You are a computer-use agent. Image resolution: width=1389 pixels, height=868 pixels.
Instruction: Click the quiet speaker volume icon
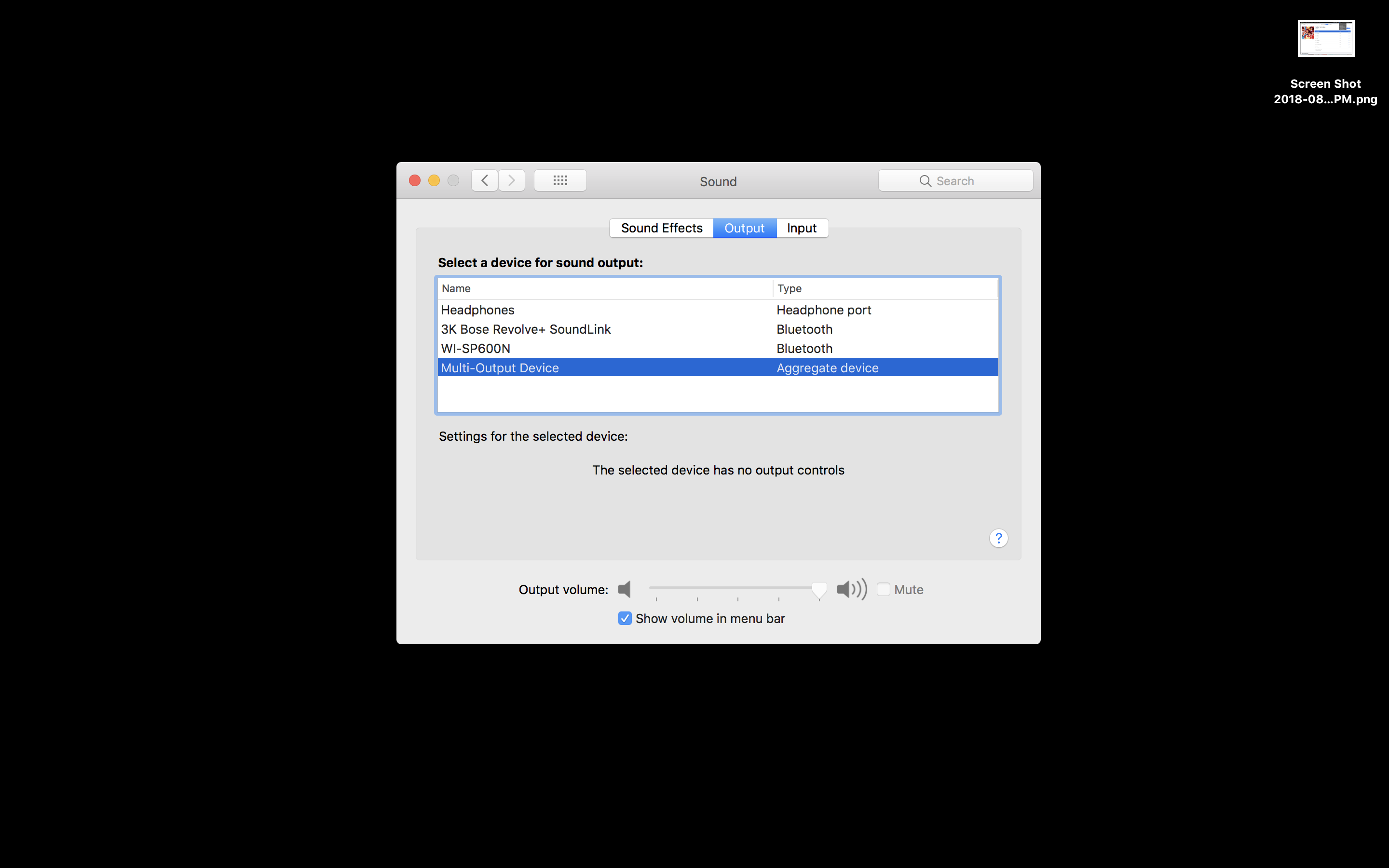coord(625,589)
